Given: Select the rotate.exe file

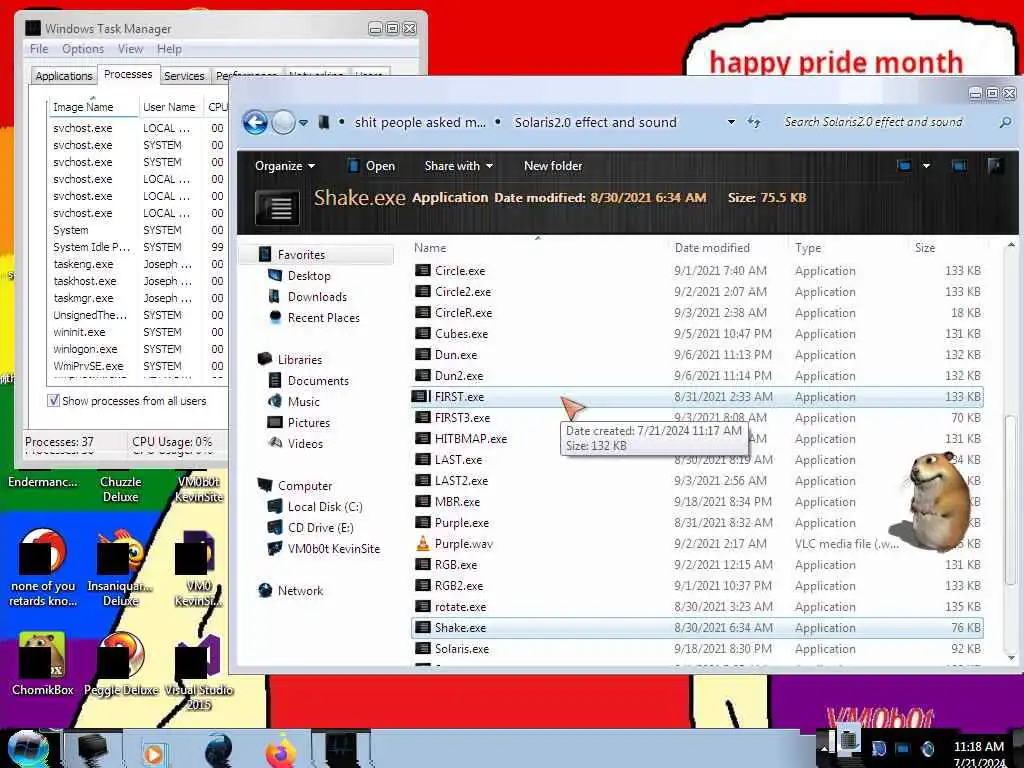Looking at the screenshot, I should point(460,607).
